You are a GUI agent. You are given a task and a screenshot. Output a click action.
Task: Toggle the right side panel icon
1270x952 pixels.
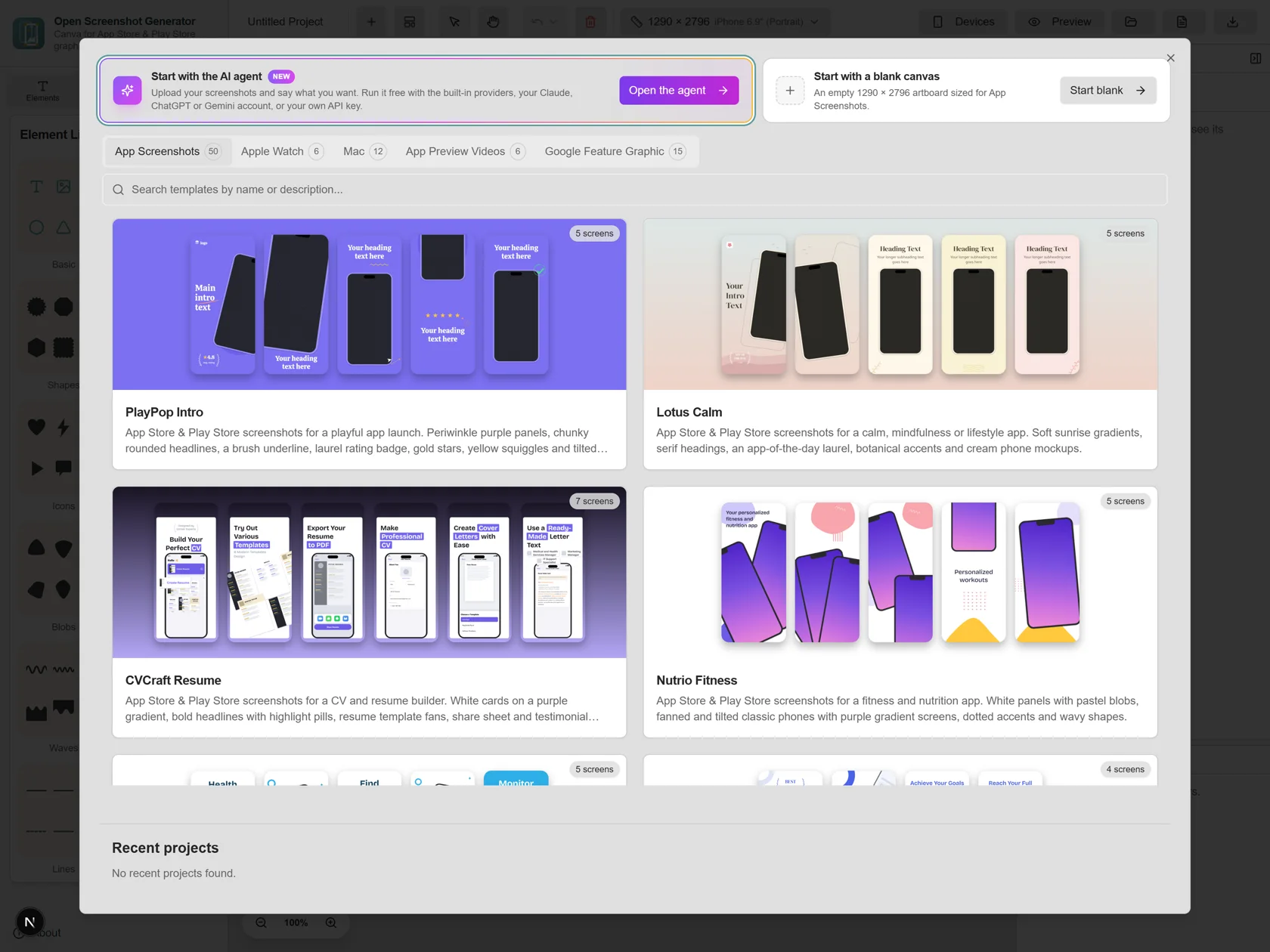tap(1256, 58)
